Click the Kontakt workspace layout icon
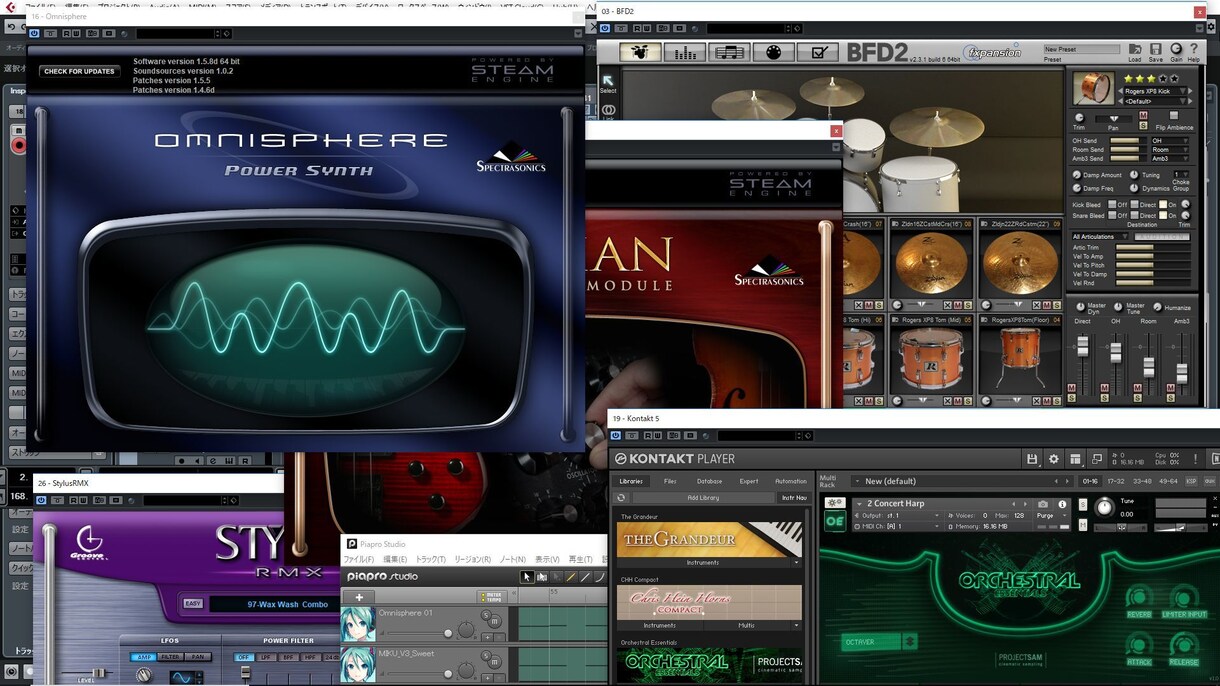Image resolution: width=1220 pixels, height=686 pixels. coord(1075,459)
